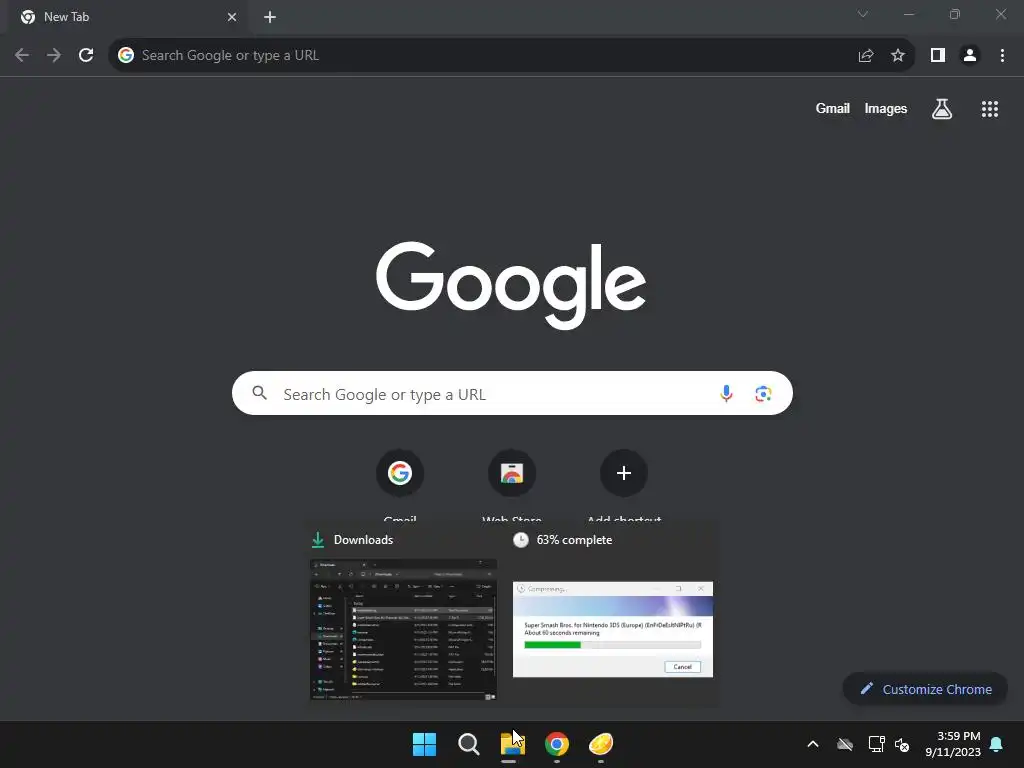Open File Explorer from taskbar
This screenshot has width=1024, height=768.
tap(513, 744)
